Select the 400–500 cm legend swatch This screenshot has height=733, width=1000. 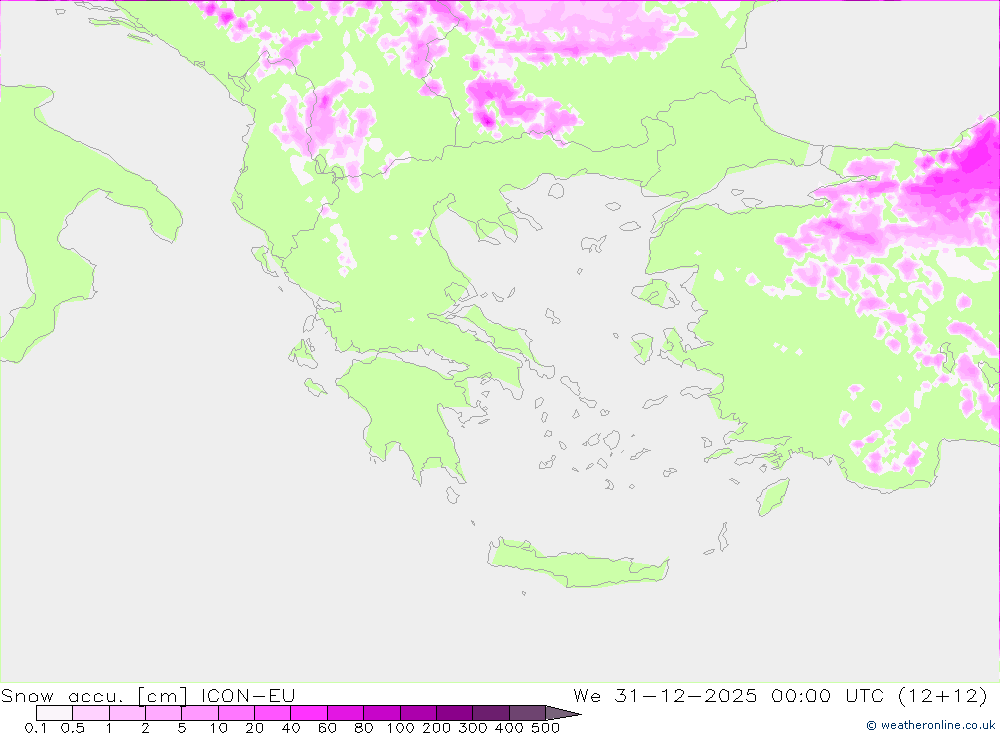[527, 713]
